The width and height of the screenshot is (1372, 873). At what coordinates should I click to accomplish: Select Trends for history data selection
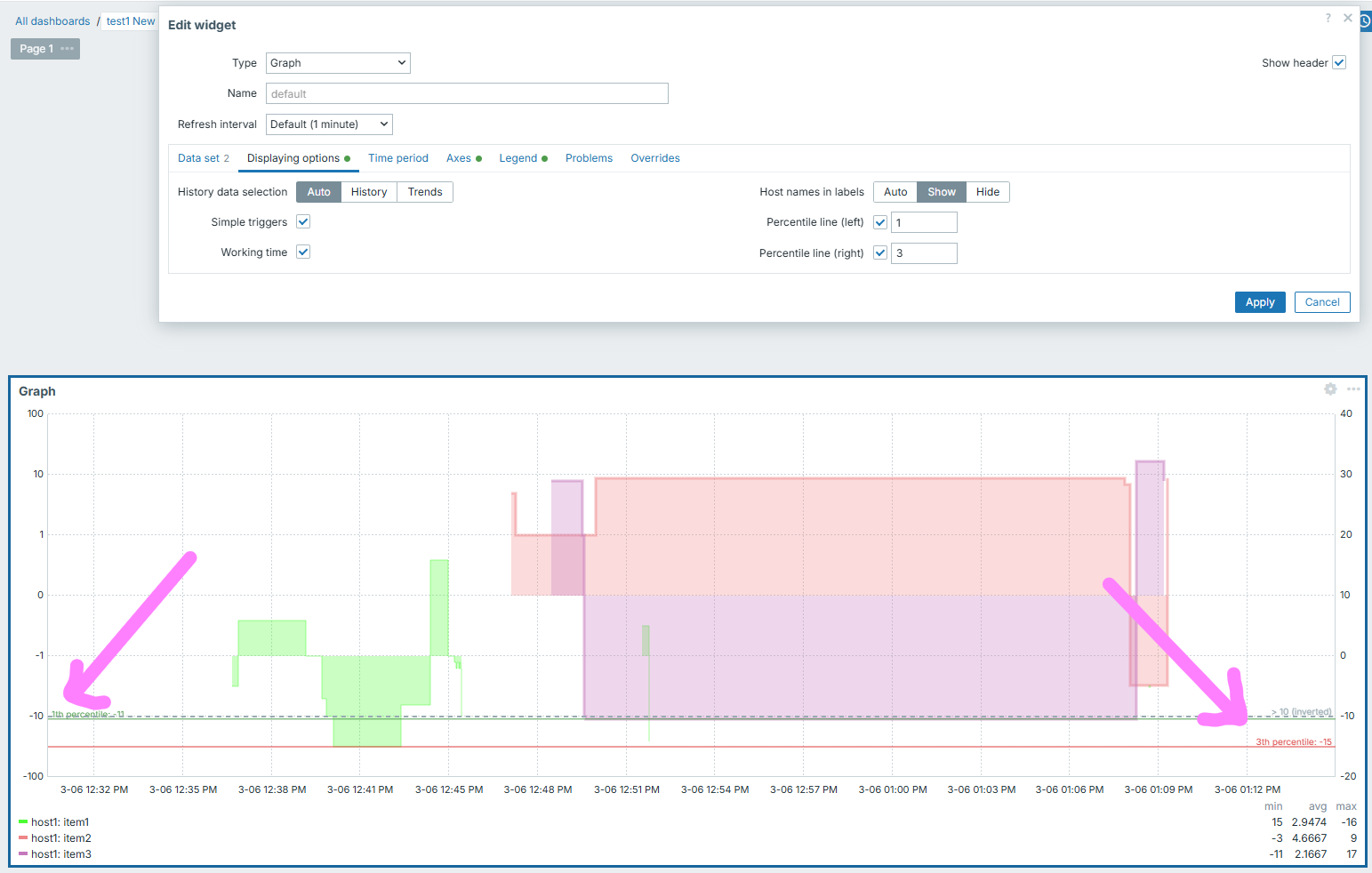tap(425, 192)
